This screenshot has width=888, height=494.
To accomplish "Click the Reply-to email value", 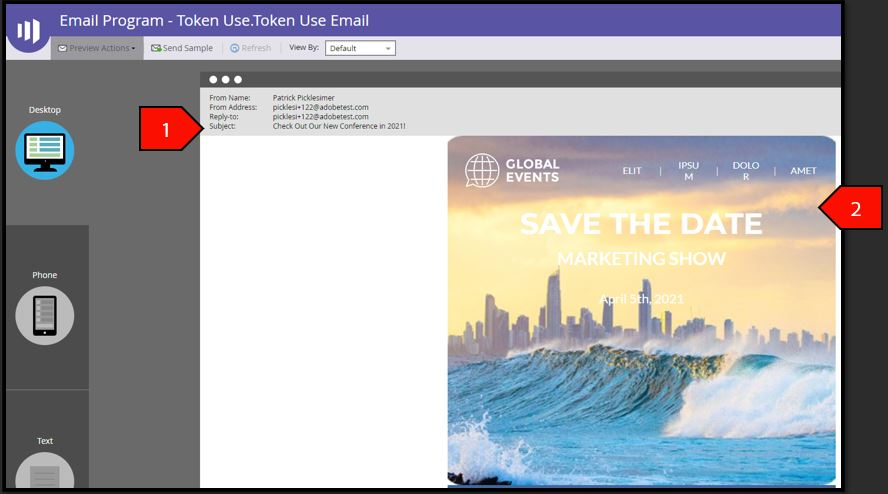I will point(321,117).
